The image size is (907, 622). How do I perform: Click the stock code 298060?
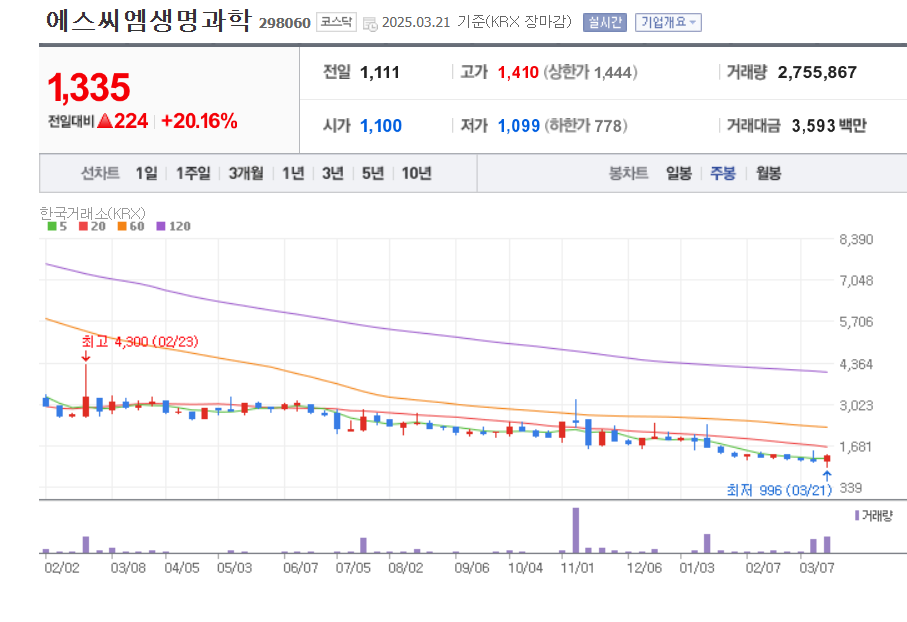(x=285, y=23)
